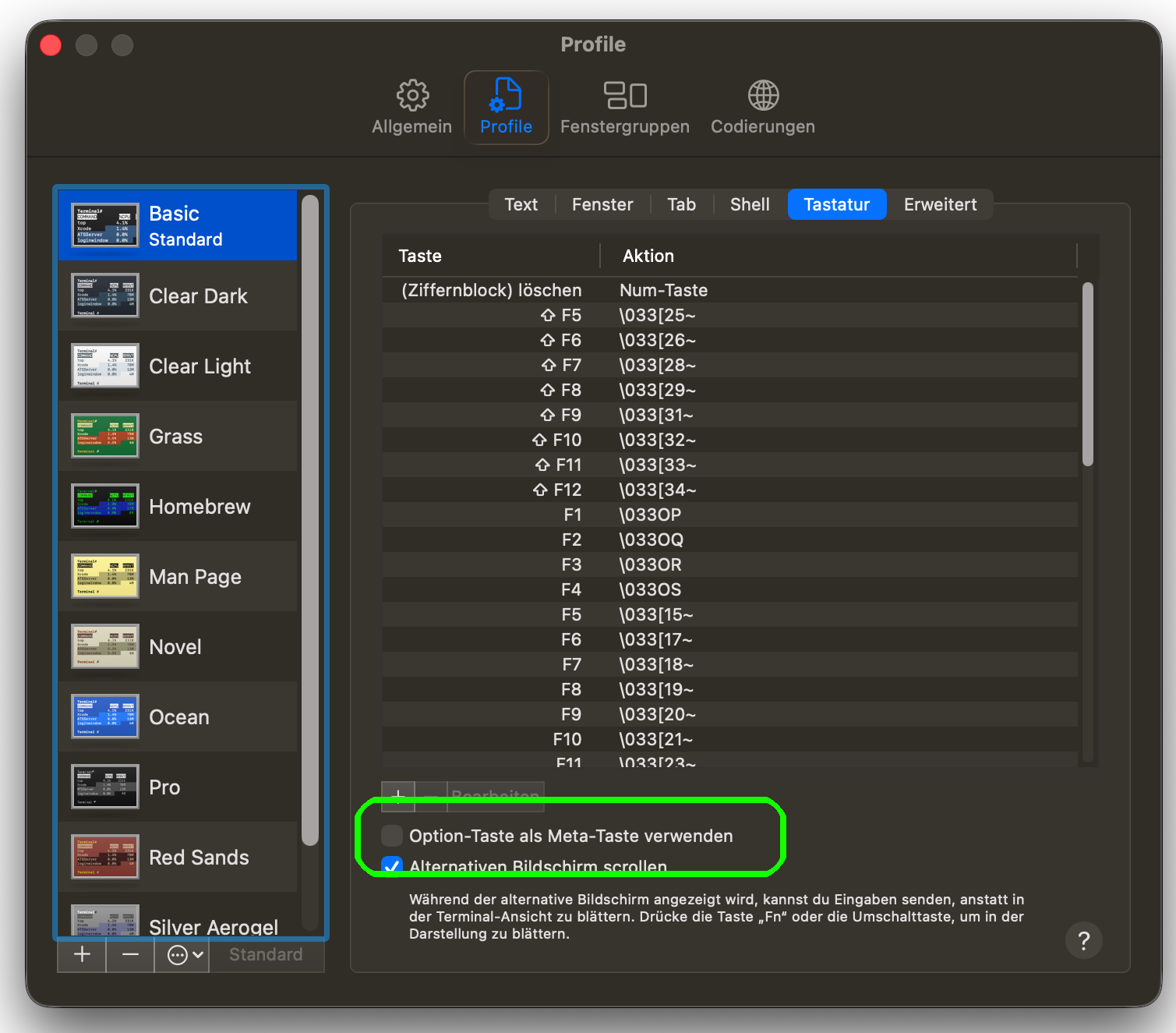Select the \033[21~ action cell
This screenshot has width=1176, height=1033.
(x=656, y=739)
